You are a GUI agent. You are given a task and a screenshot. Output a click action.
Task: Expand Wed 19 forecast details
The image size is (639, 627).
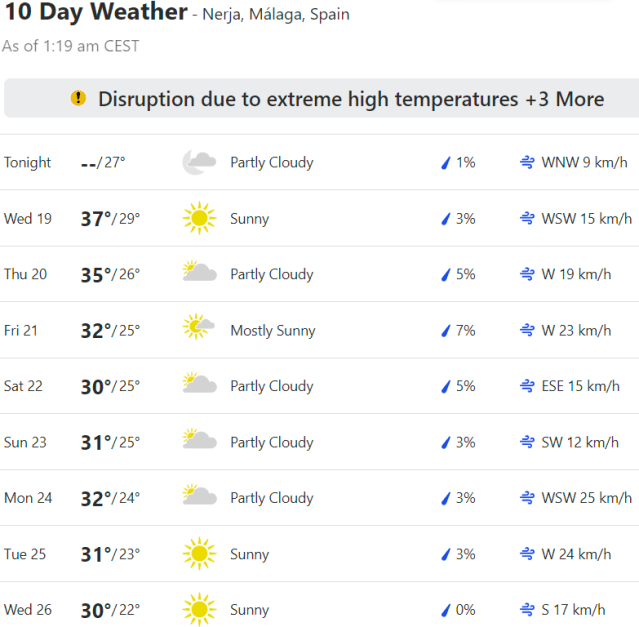point(320,218)
